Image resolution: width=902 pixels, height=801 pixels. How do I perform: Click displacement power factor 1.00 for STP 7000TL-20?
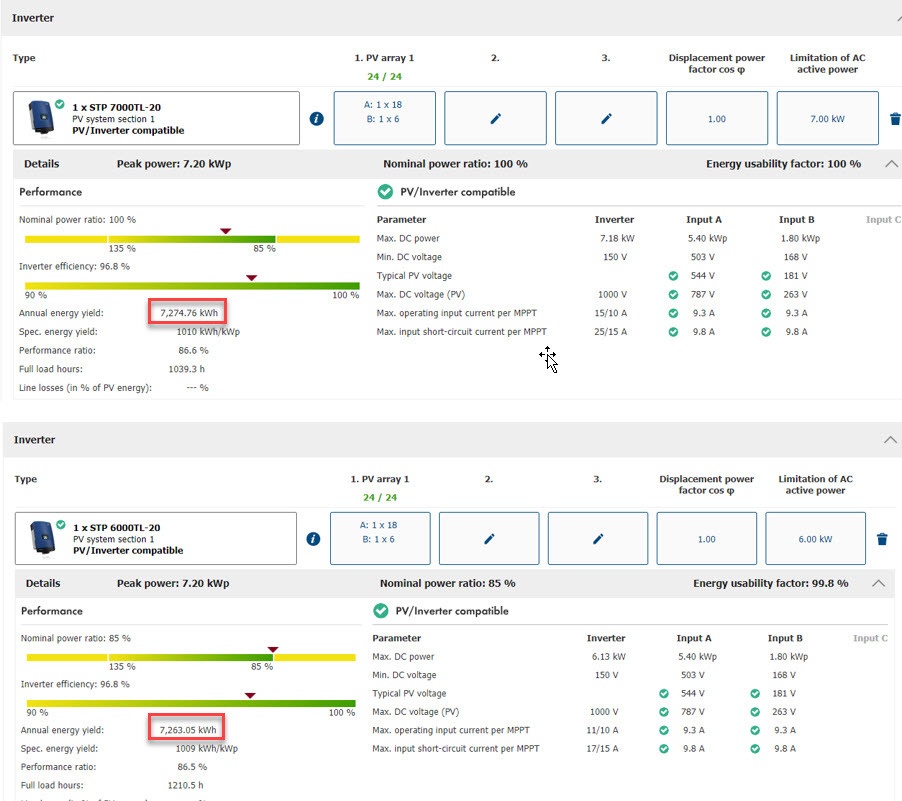pyautogui.click(x=716, y=118)
